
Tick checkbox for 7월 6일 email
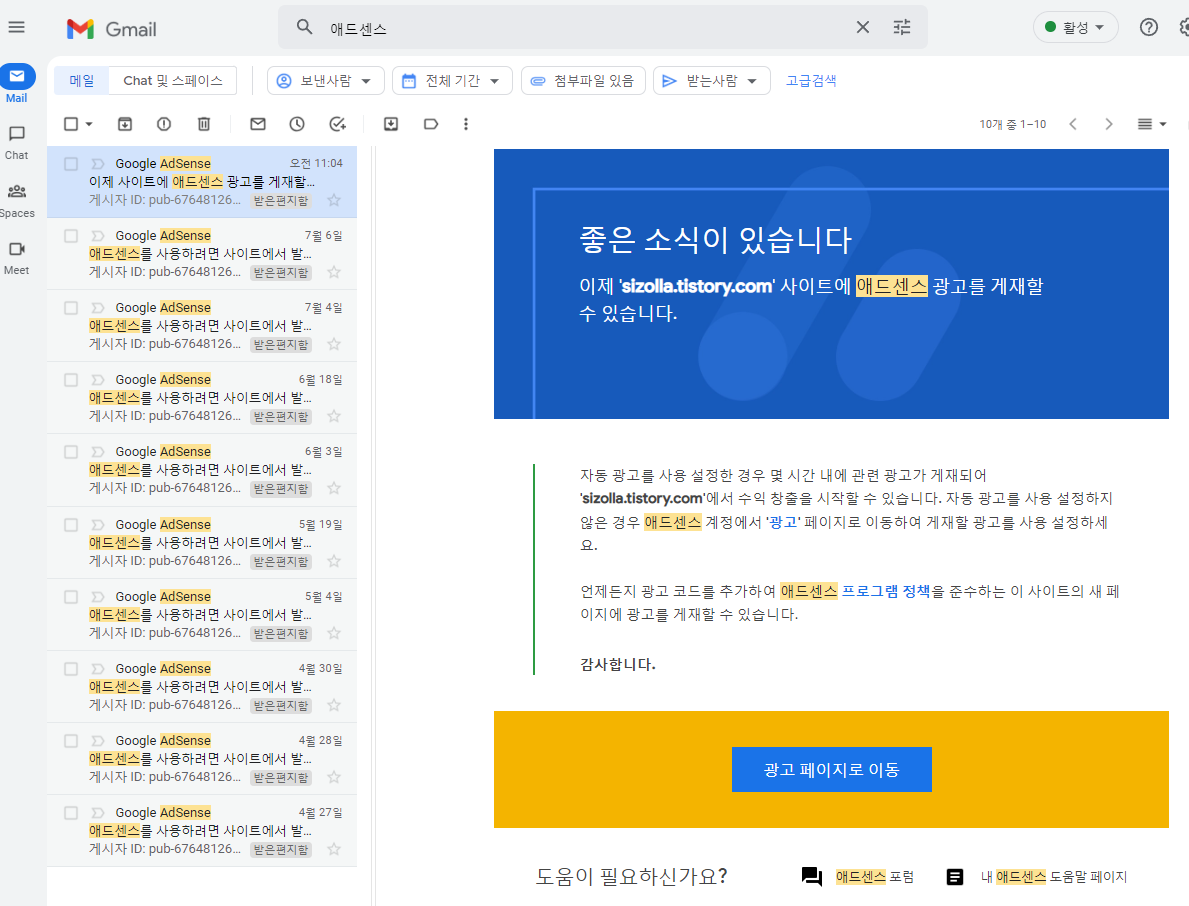pos(71,236)
